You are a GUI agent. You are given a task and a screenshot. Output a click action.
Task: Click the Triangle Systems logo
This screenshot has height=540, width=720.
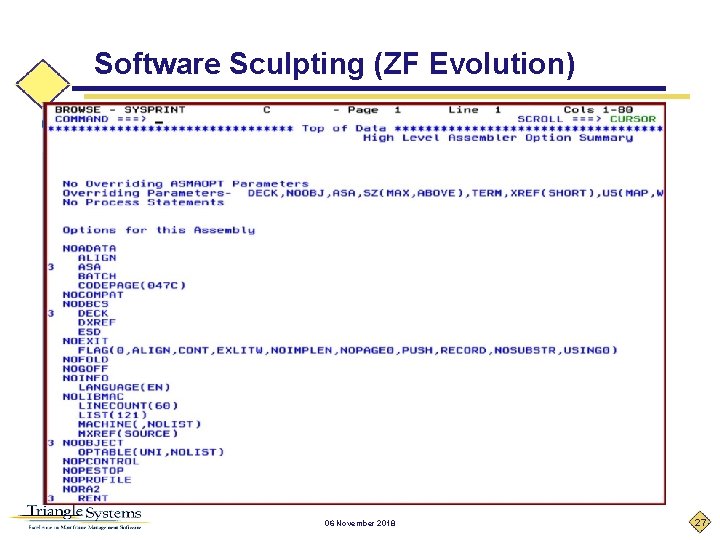coord(83,518)
